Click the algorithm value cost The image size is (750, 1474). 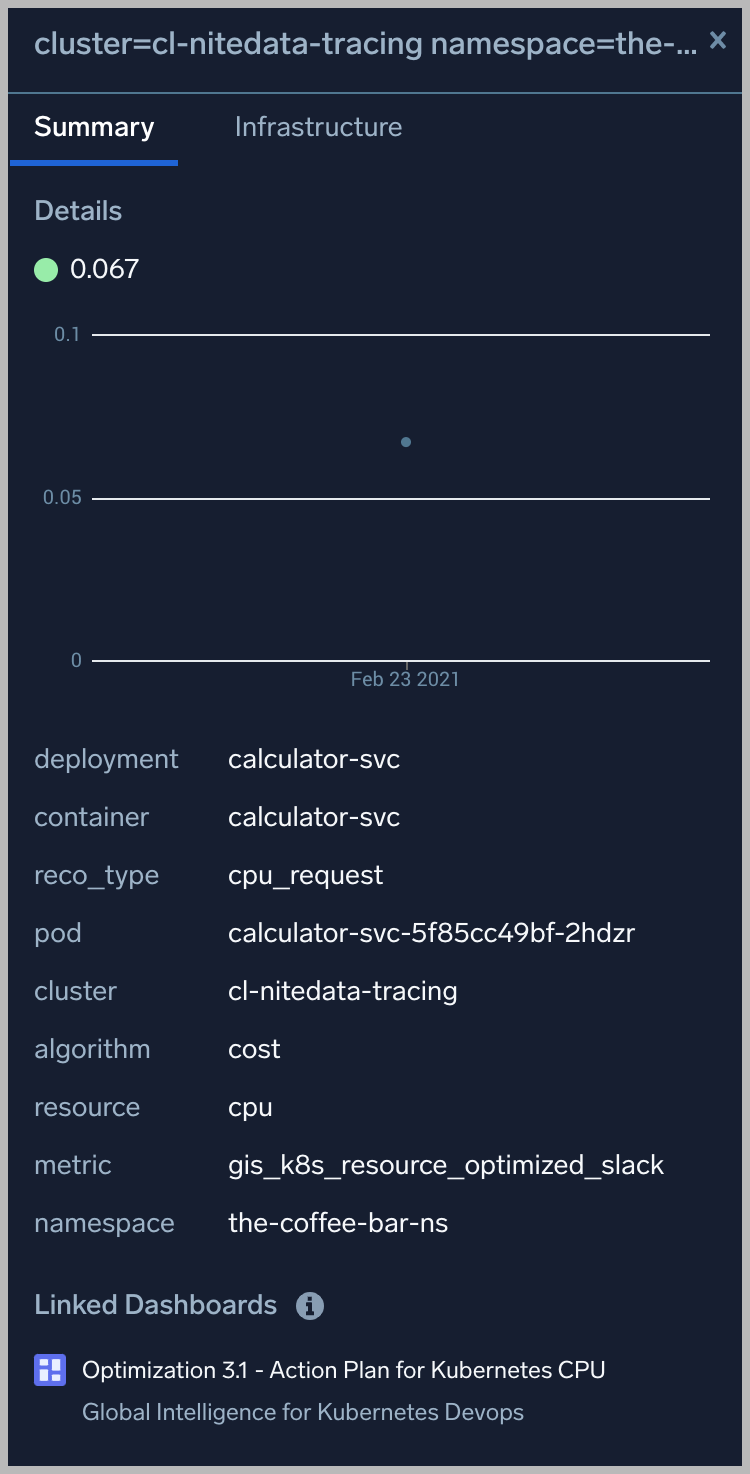tap(254, 1049)
